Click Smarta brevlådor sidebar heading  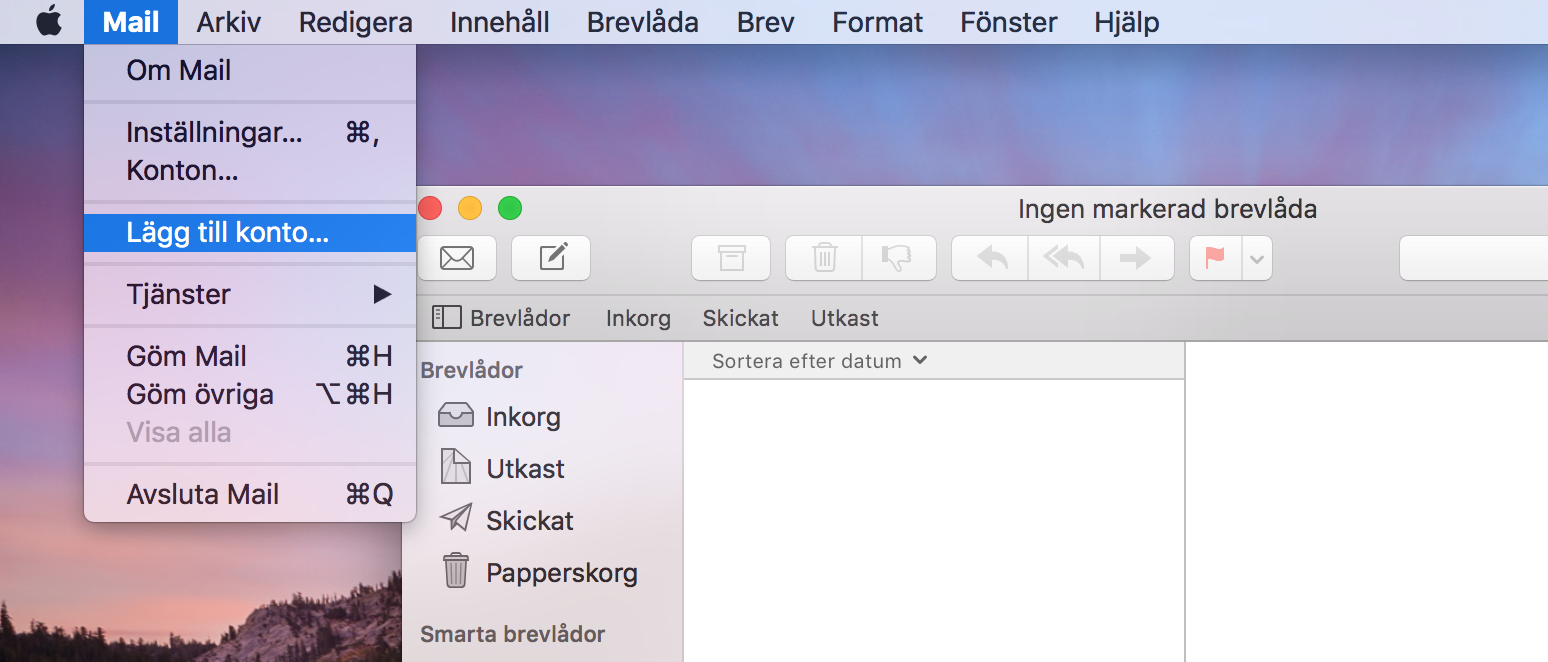512,634
